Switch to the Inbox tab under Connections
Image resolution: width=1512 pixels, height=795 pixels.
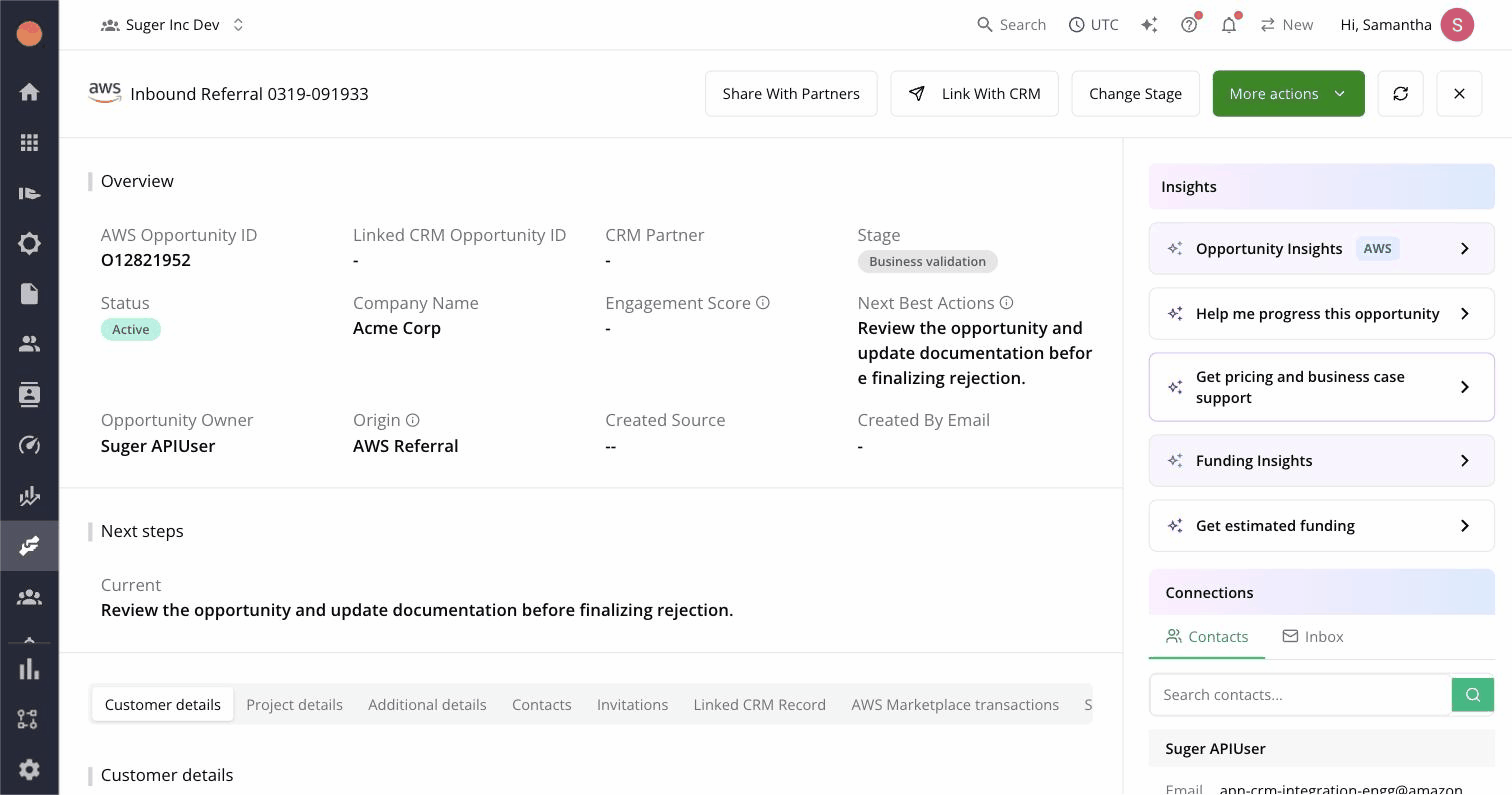pos(1313,636)
